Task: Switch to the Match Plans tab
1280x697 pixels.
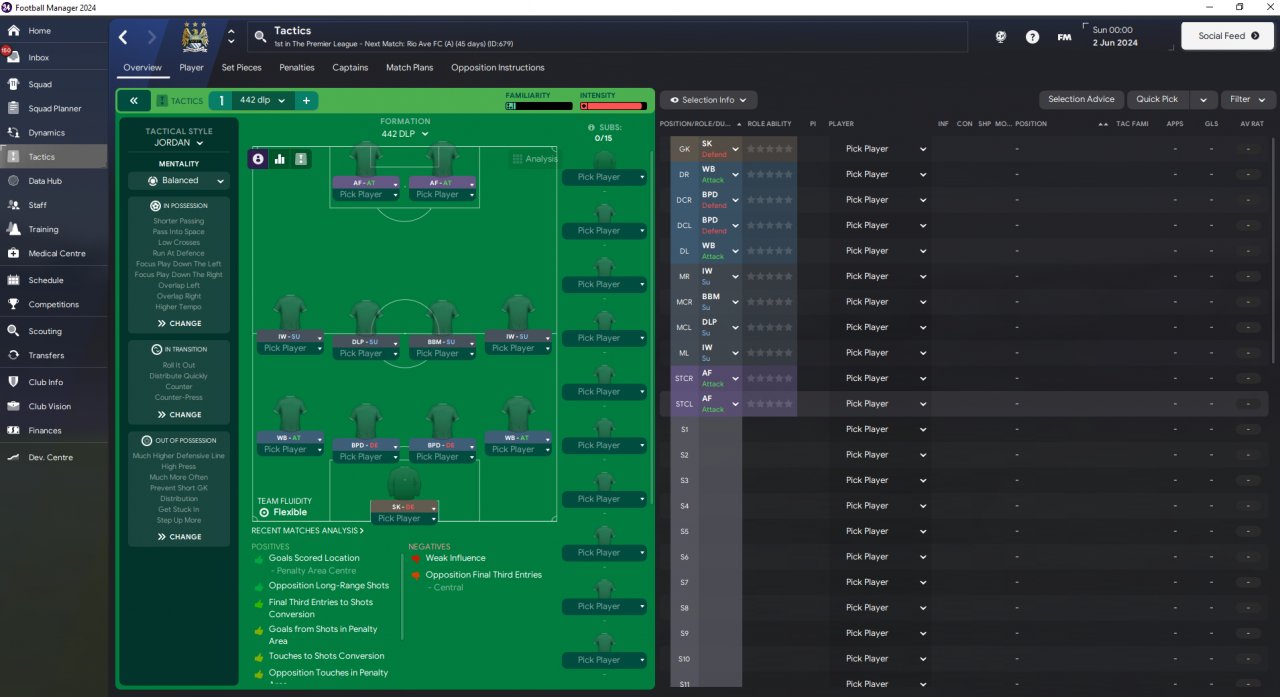Action: tap(410, 68)
